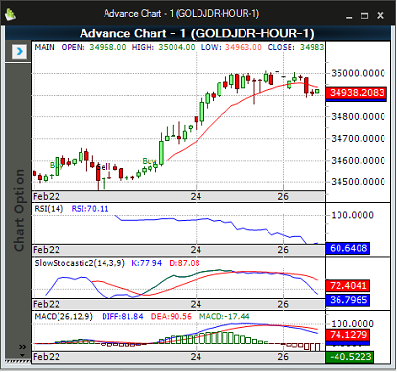Image resolution: width=397 pixels, height=372 pixels.
Task: Open the double-chevron expander at bottom left
Action: (x=22, y=347)
